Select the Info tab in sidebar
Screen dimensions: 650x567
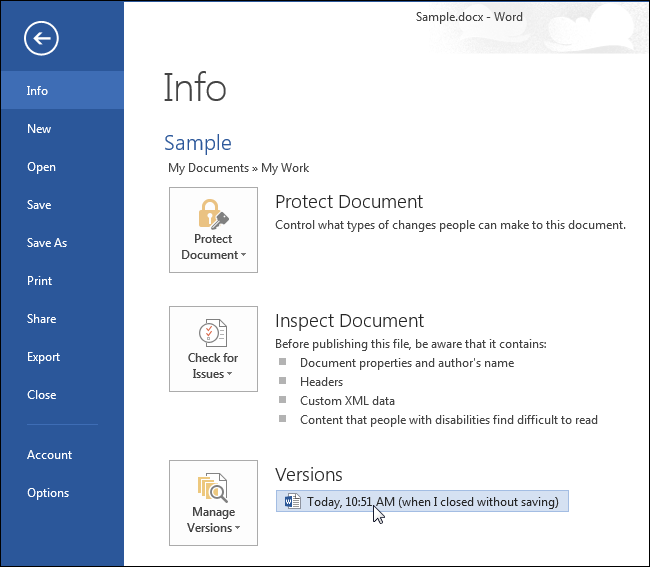pos(37,91)
